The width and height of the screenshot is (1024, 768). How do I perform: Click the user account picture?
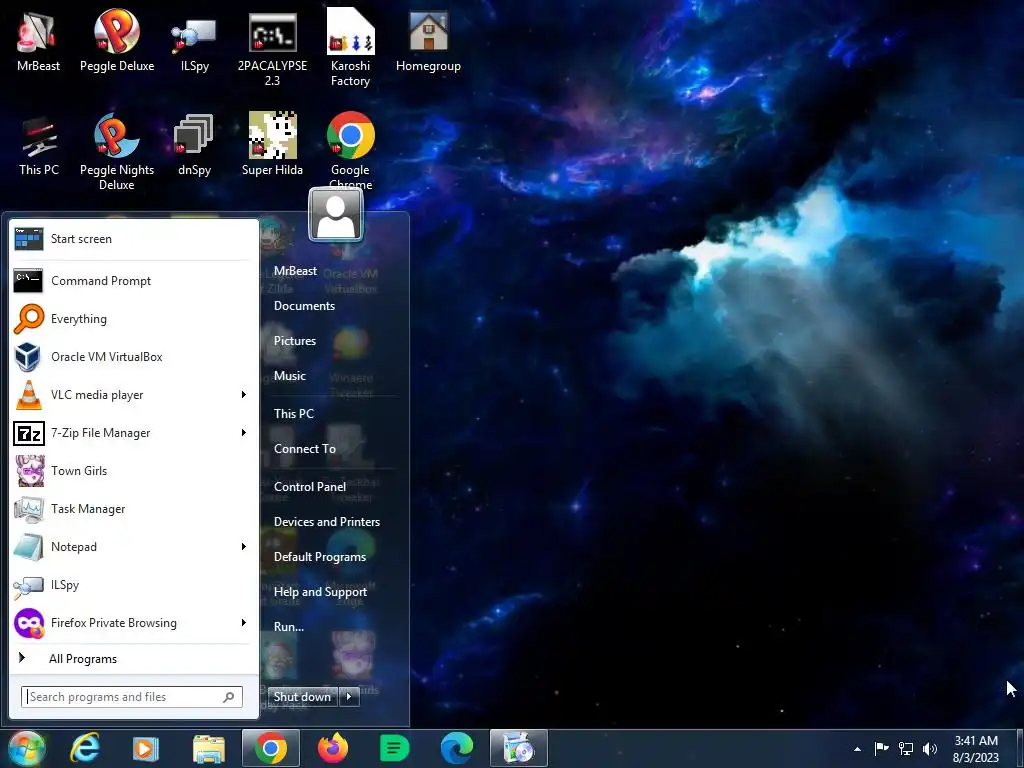click(x=336, y=215)
